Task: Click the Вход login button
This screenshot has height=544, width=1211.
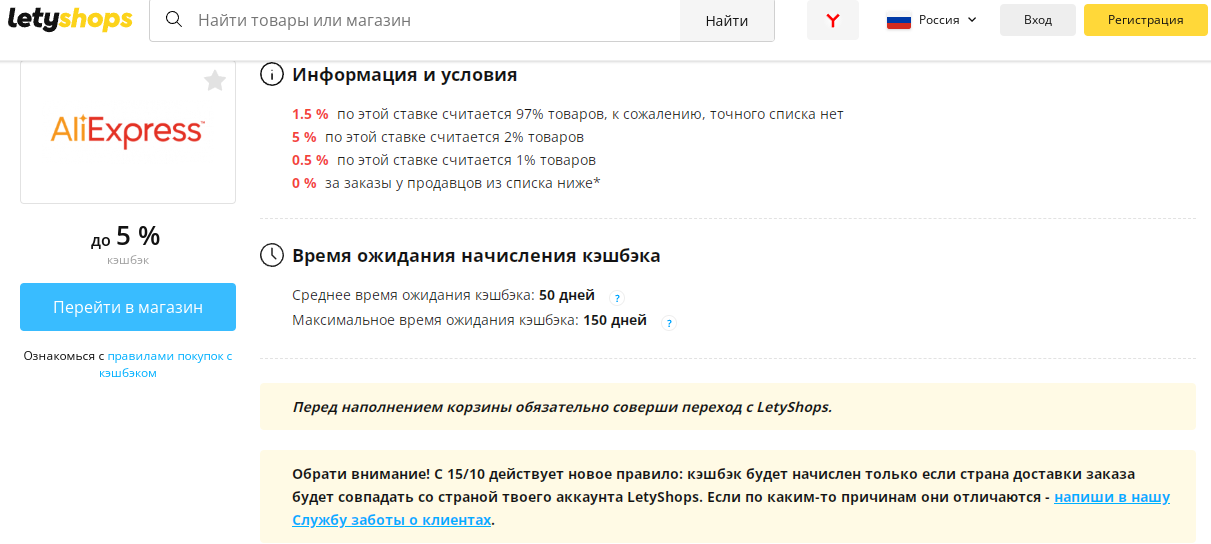Action: pos(1038,20)
